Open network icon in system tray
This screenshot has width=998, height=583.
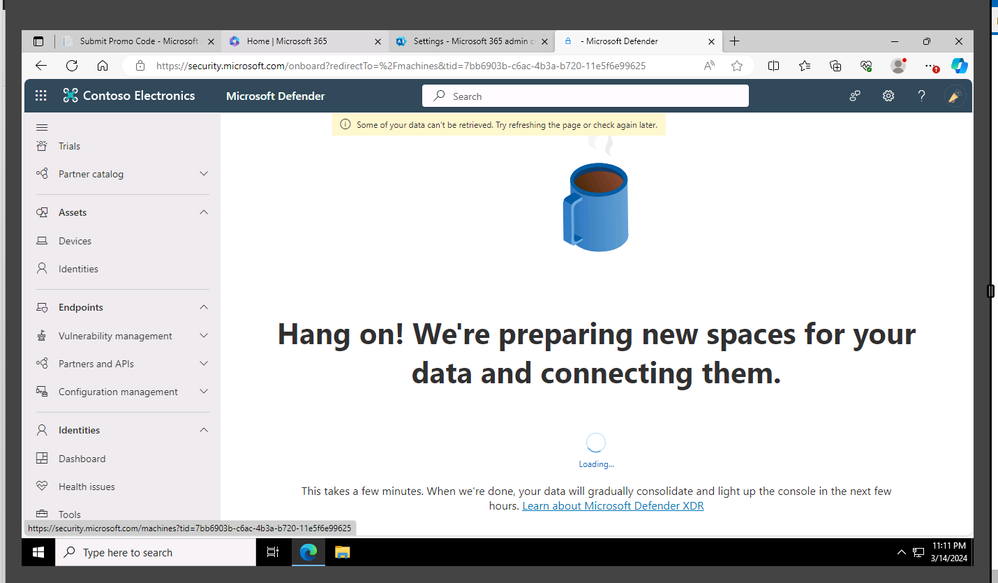pos(918,552)
